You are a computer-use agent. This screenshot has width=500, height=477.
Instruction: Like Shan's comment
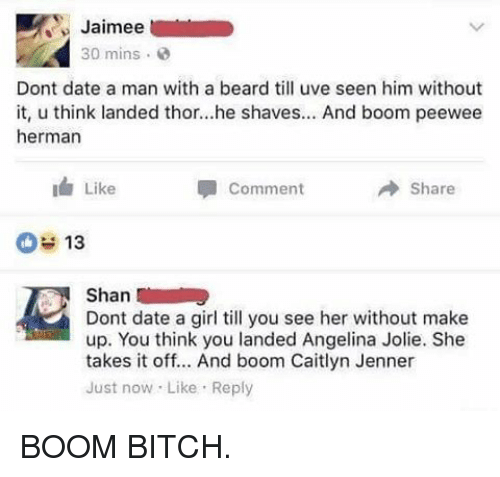click(x=182, y=387)
